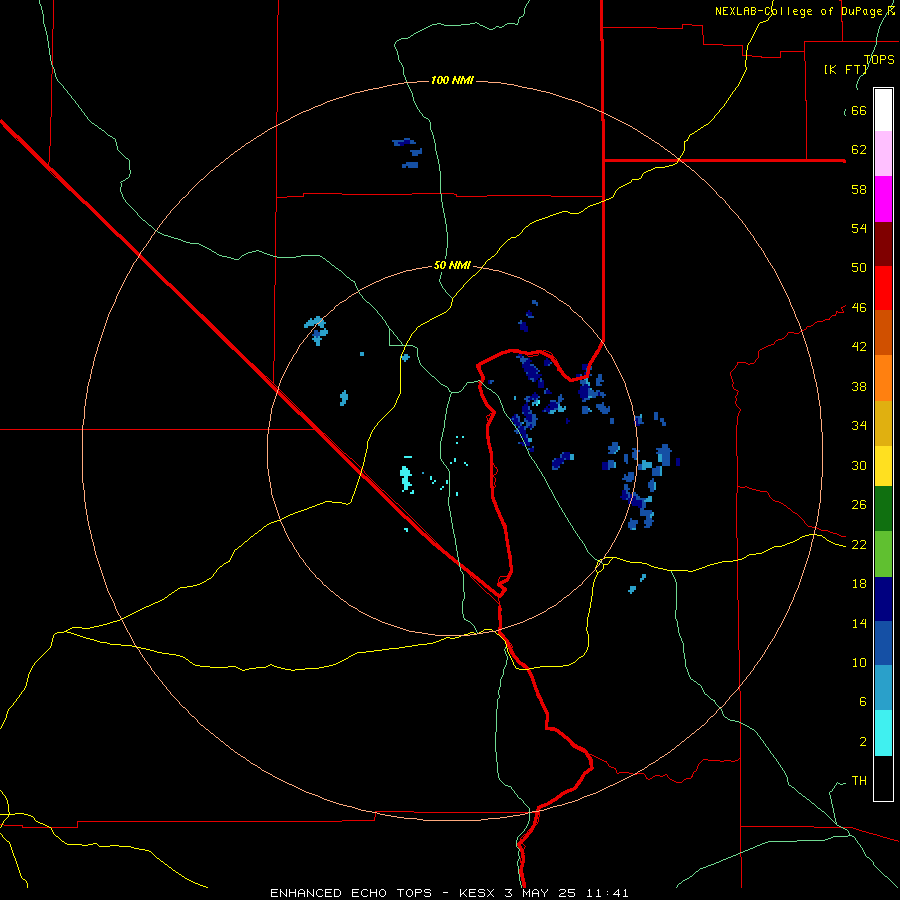Viewport: 900px width, 900px height.
Task: Click legend value 10
Action: click(x=859, y=662)
